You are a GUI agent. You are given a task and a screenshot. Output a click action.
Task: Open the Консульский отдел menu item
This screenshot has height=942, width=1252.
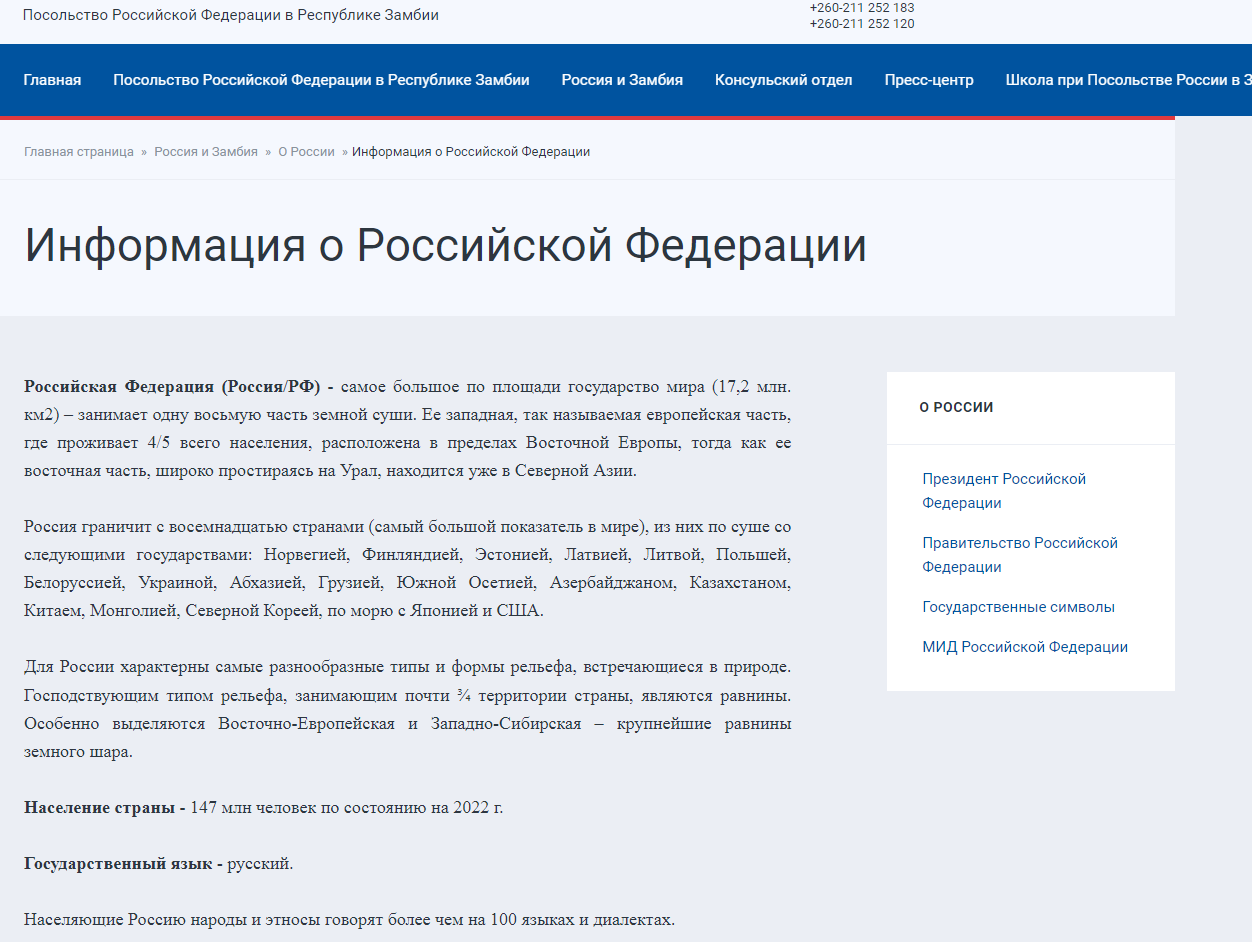[x=783, y=80]
